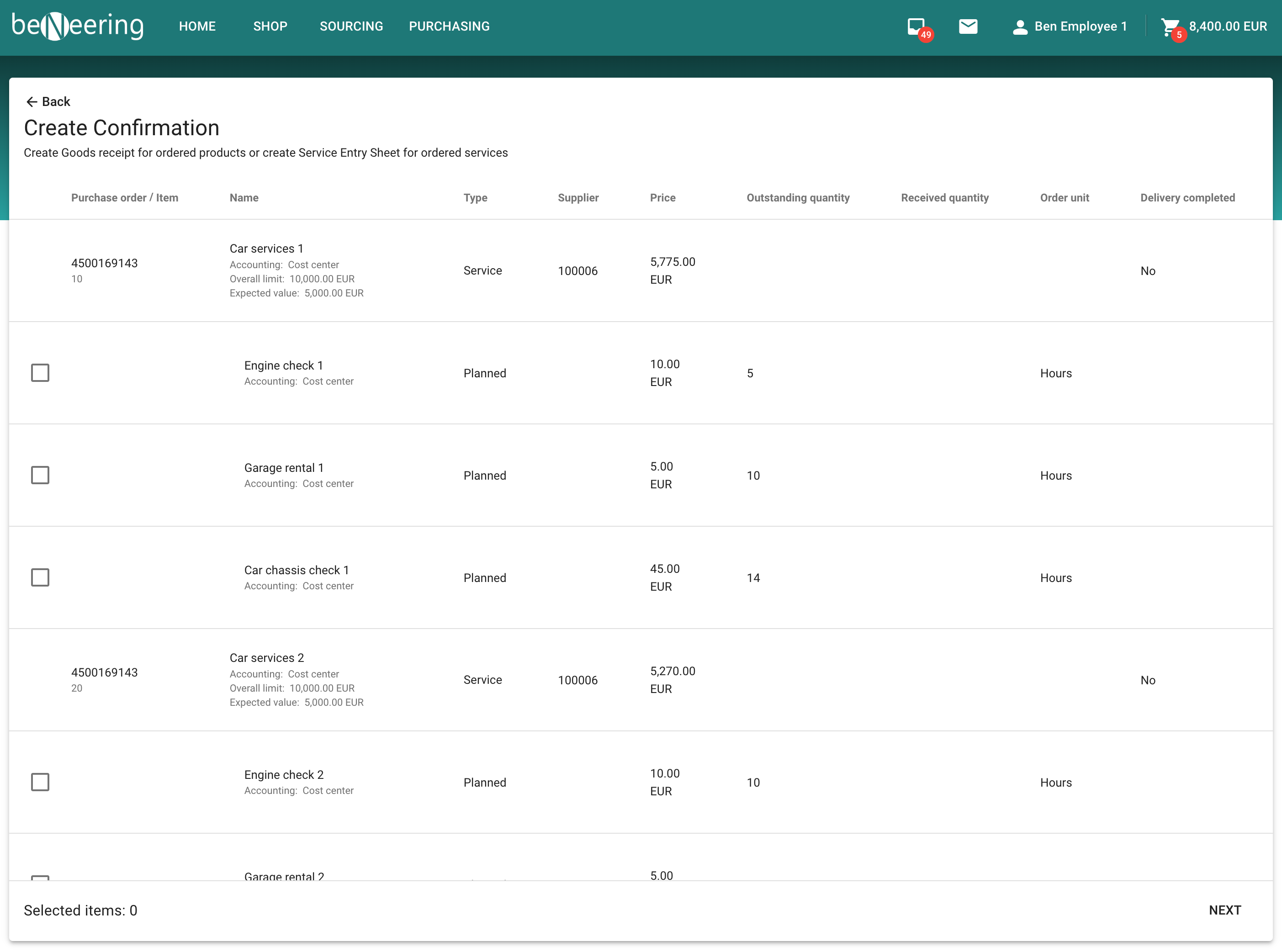Image resolution: width=1282 pixels, height=952 pixels.
Task: Click the Back arrow icon
Action: click(x=32, y=102)
